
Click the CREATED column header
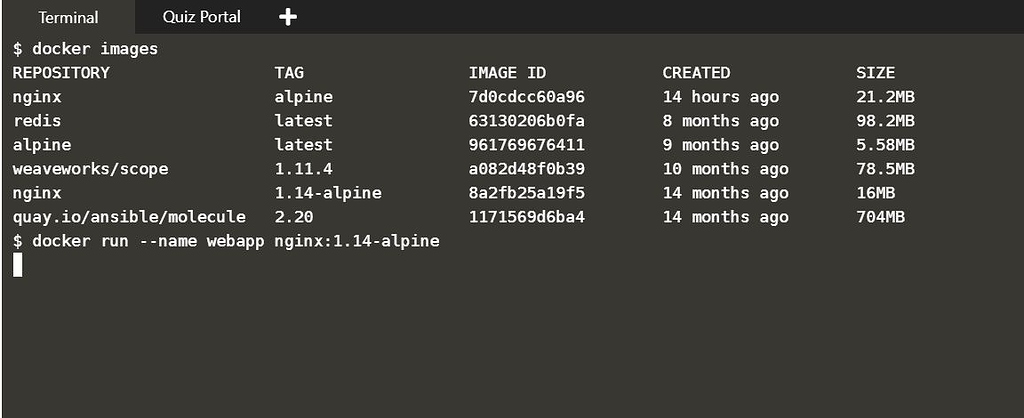click(696, 72)
